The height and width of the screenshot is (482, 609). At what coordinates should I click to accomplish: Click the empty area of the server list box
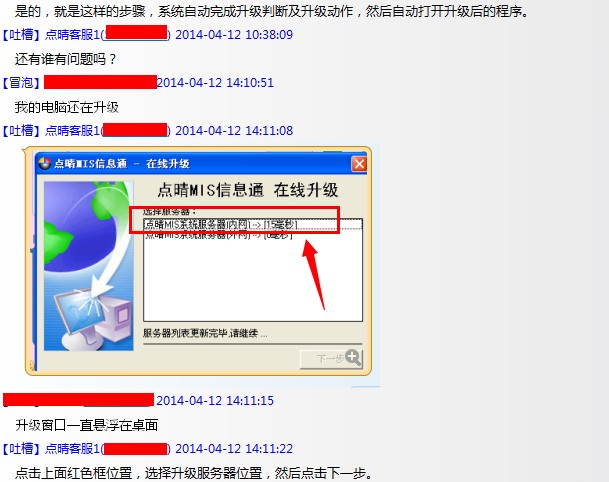pos(253,282)
